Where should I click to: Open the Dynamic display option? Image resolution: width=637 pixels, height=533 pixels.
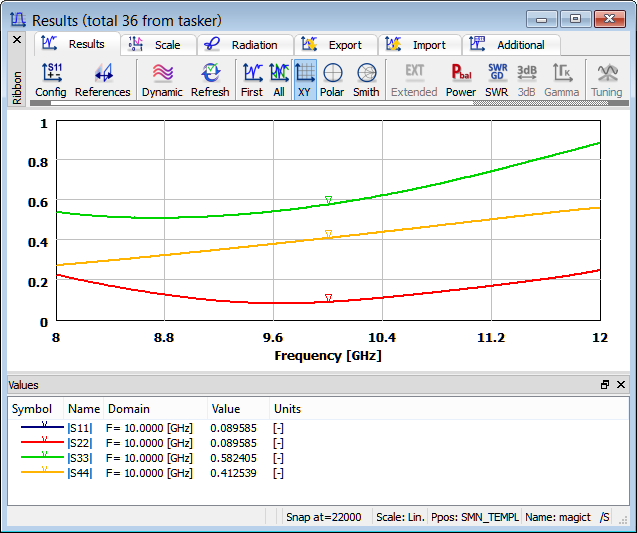162,80
